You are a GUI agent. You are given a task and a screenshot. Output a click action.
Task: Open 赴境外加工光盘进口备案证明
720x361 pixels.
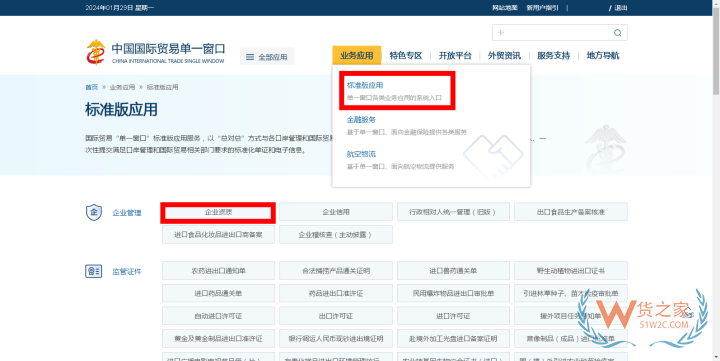453,338
